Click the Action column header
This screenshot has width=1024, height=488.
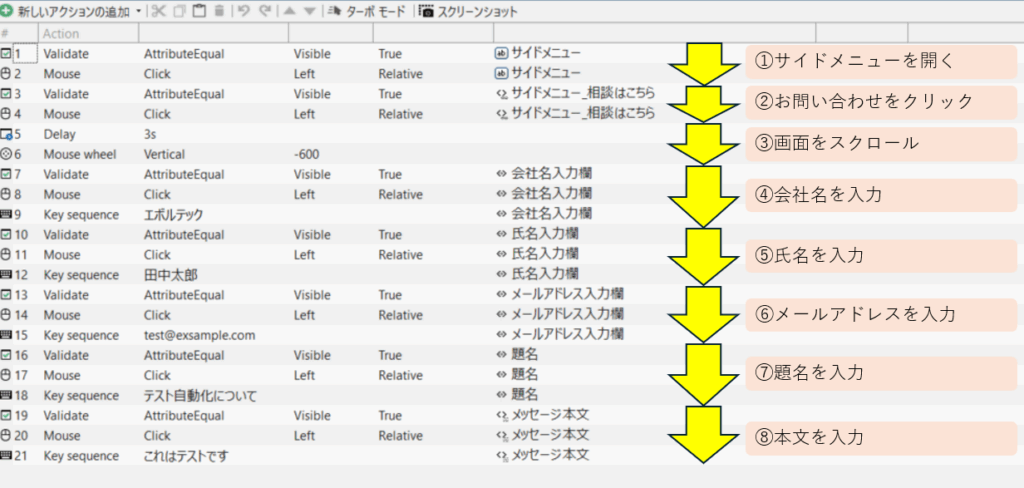60,34
